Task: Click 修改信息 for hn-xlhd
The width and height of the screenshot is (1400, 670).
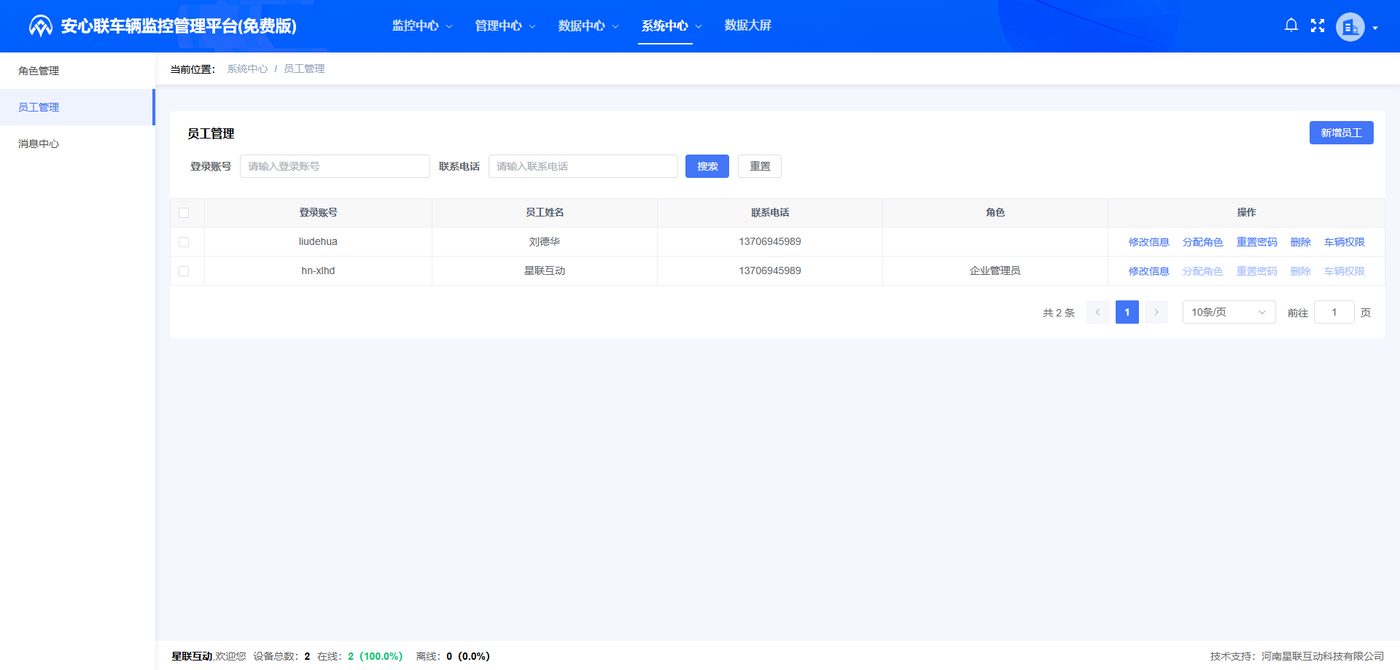Action: (x=1149, y=271)
